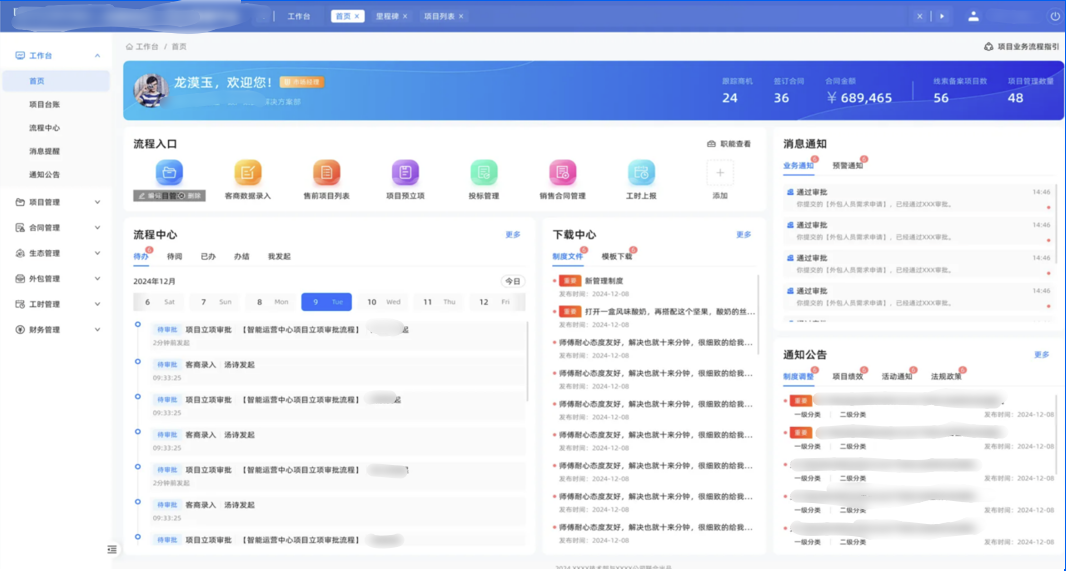Select date 7 Sun in calendar strip
This screenshot has height=571, width=1067.
point(215,302)
